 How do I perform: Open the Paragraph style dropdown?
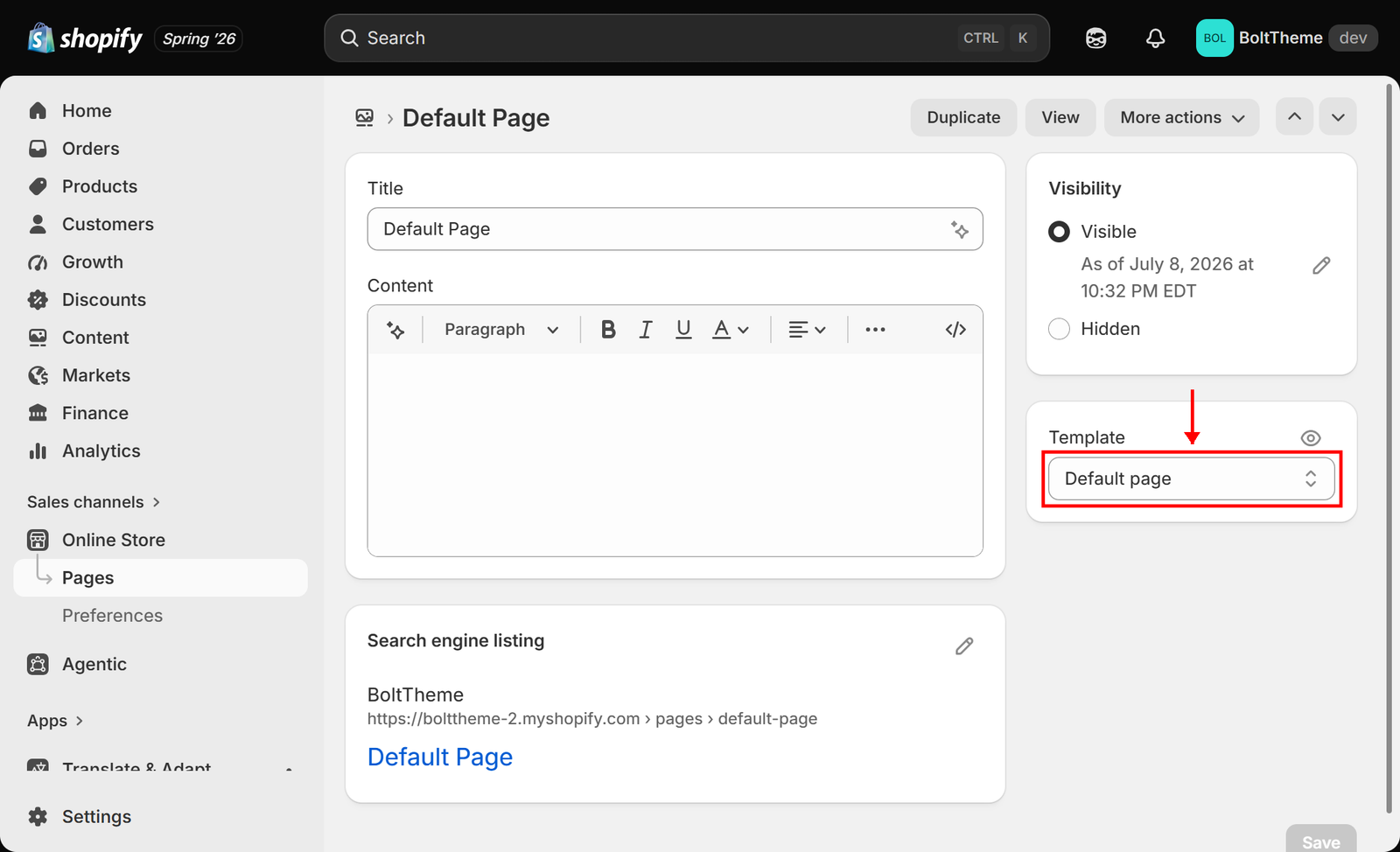point(501,330)
